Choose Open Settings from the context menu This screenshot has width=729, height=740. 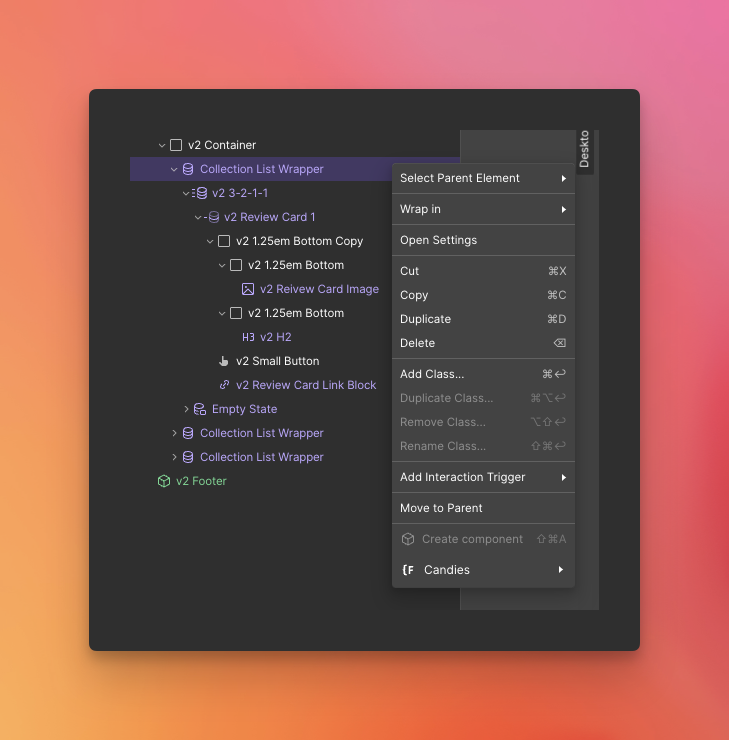[x=483, y=240]
